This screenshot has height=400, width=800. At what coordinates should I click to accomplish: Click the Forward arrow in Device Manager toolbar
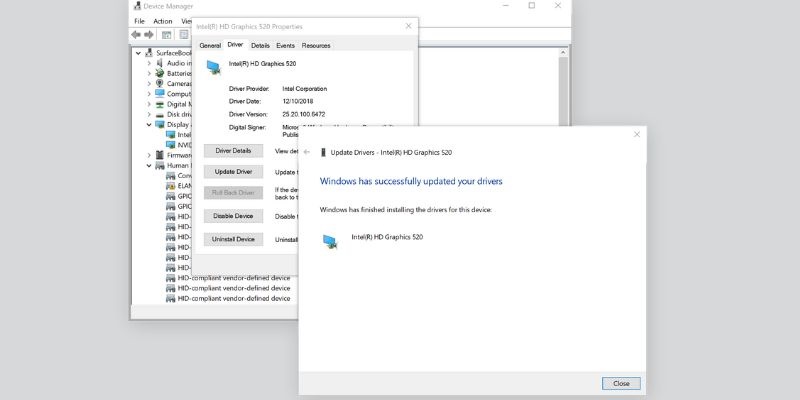pos(148,35)
